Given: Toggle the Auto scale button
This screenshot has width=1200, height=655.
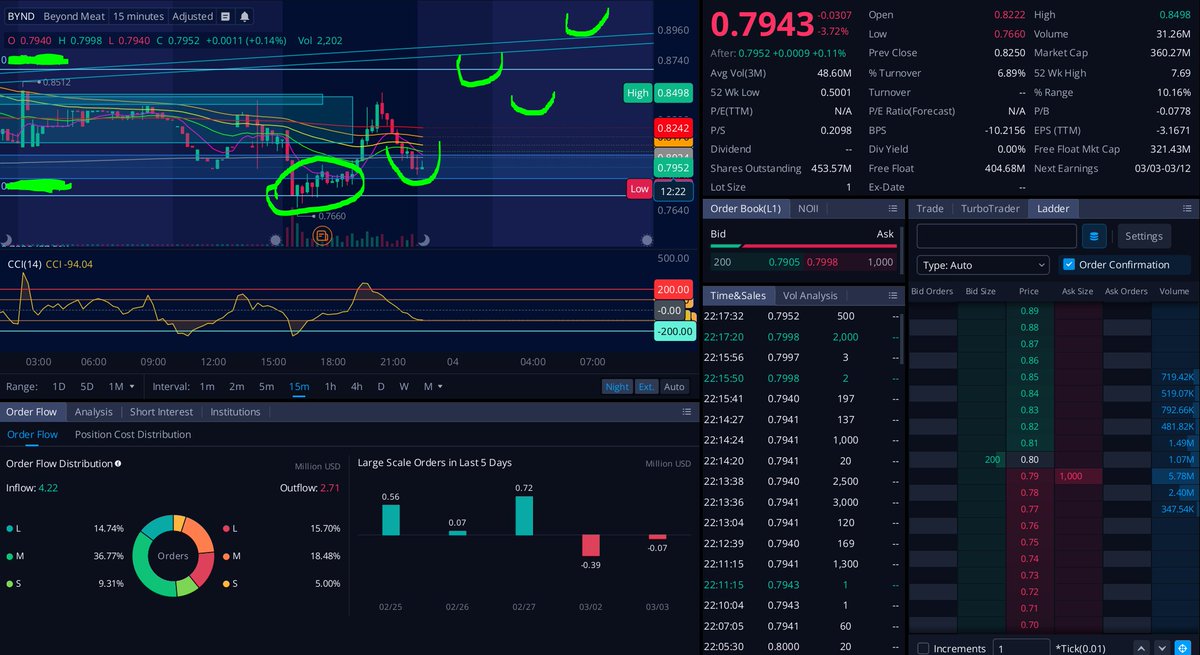Looking at the screenshot, I should 674,387.
